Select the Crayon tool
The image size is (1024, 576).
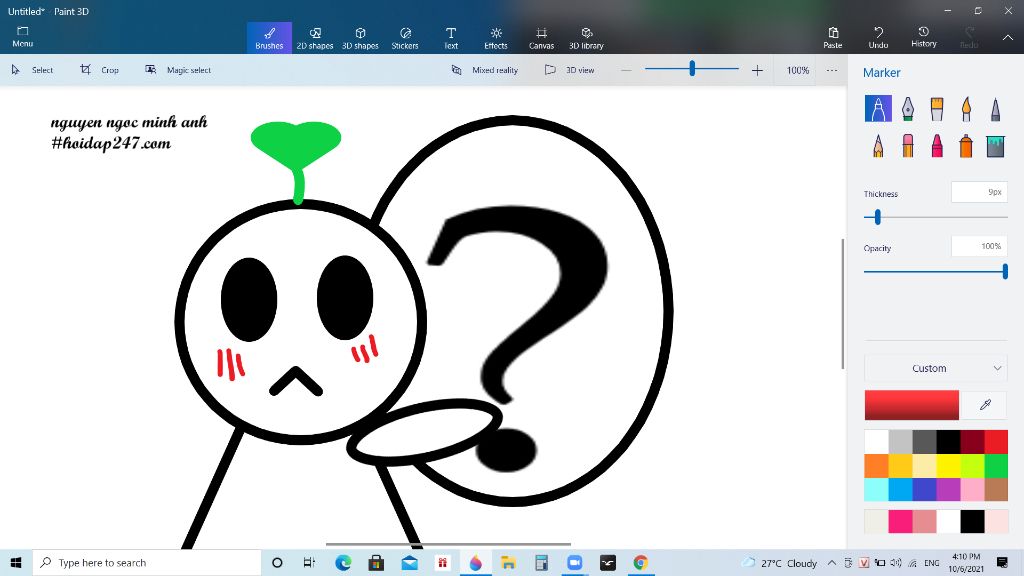pyautogui.click(x=936, y=145)
